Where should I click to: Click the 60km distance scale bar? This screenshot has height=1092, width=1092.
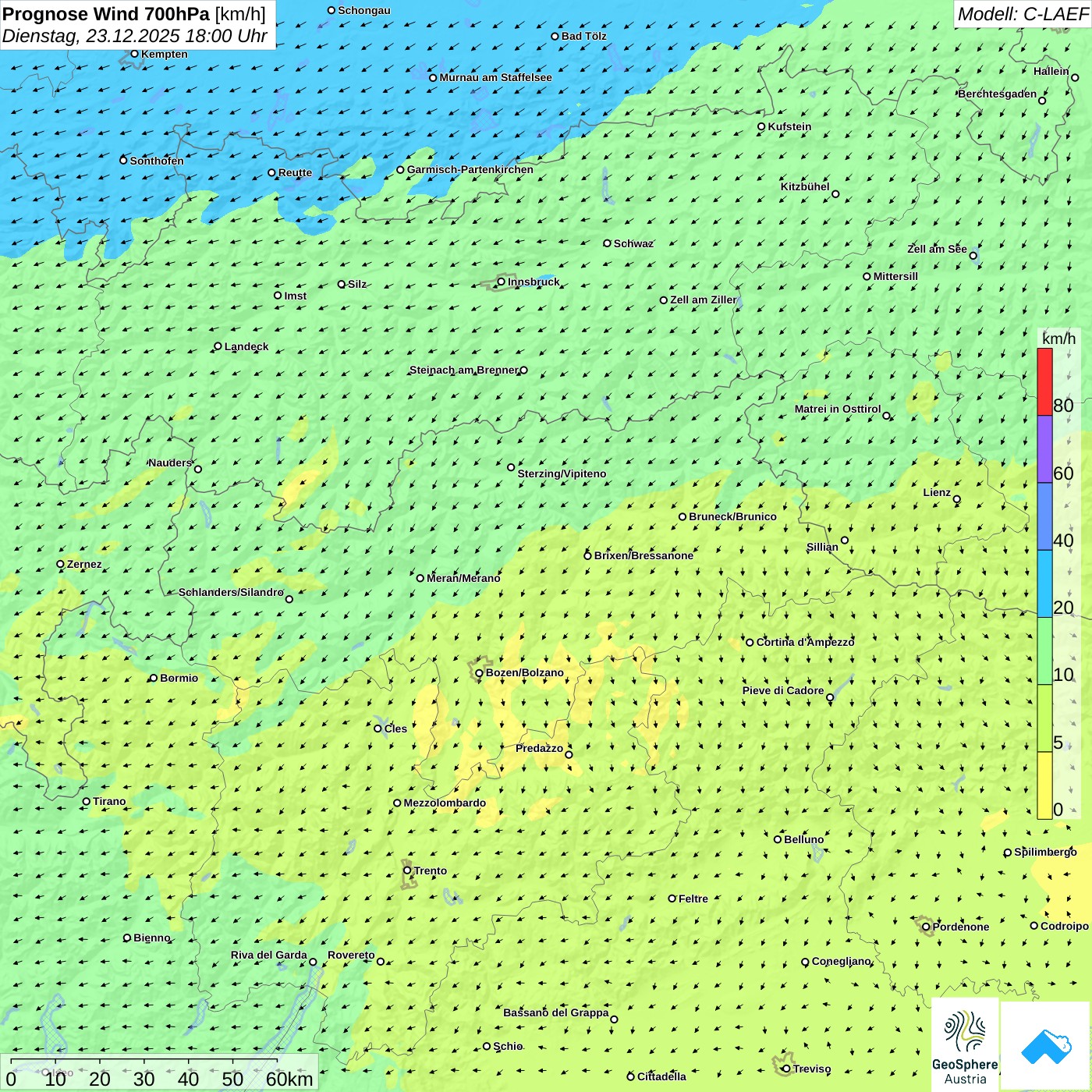(144, 1061)
